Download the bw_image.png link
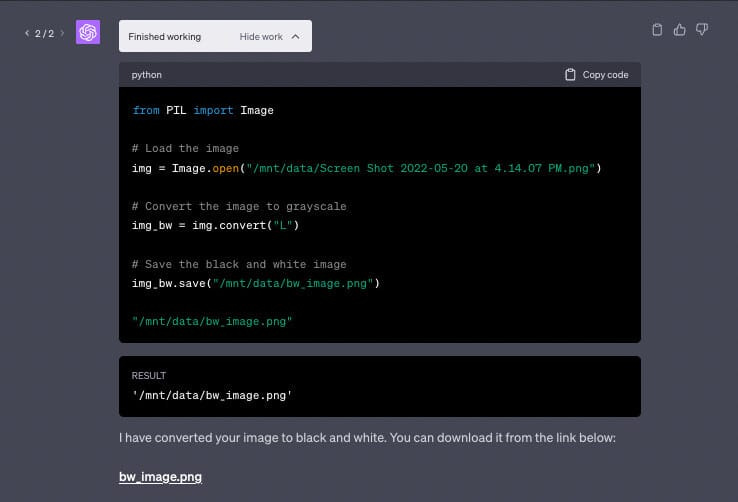Viewport: 738px width, 502px height. coord(160,477)
